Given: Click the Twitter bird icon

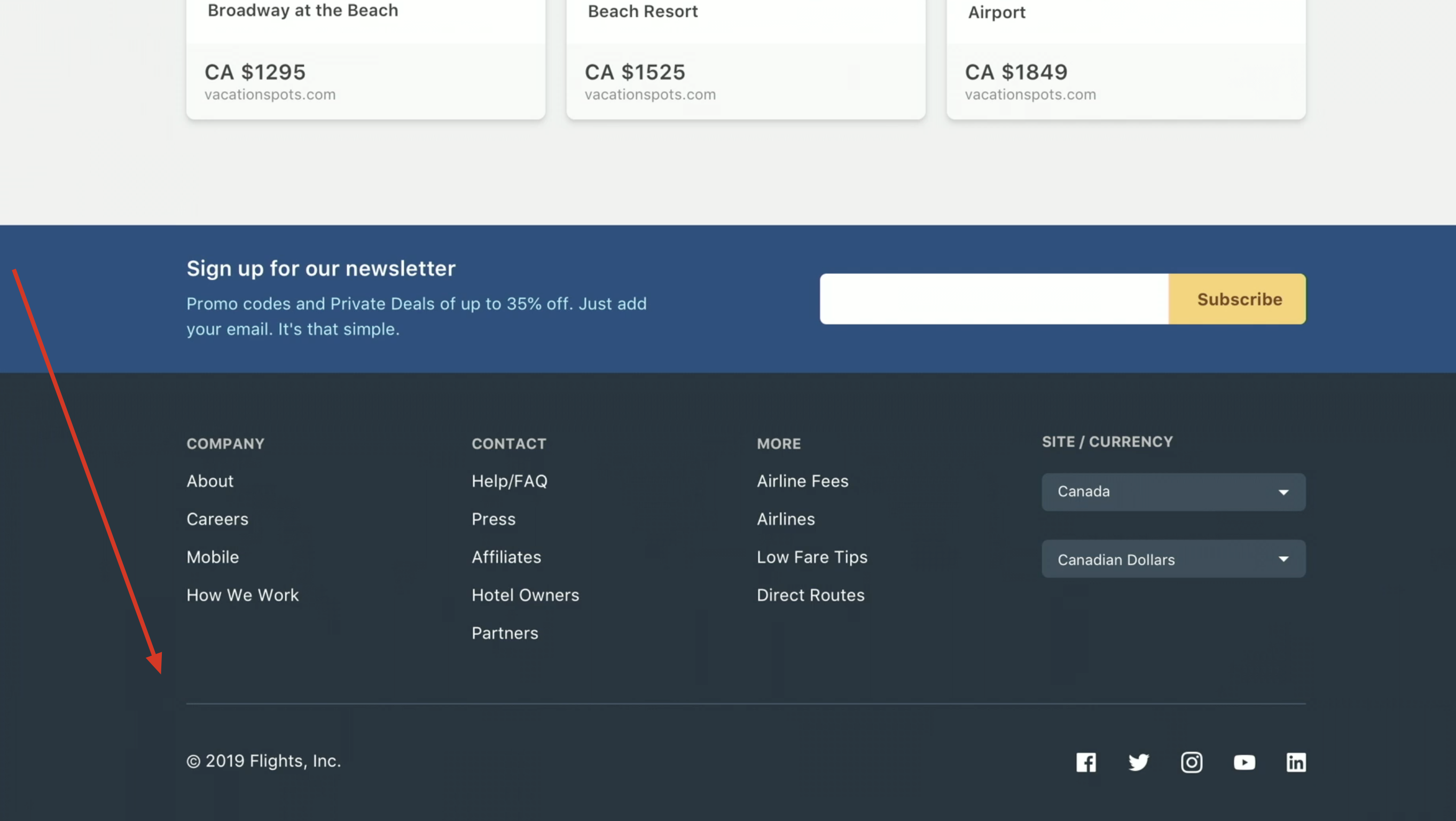Looking at the screenshot, I should pyautogui.click(x=1138, y=762).
